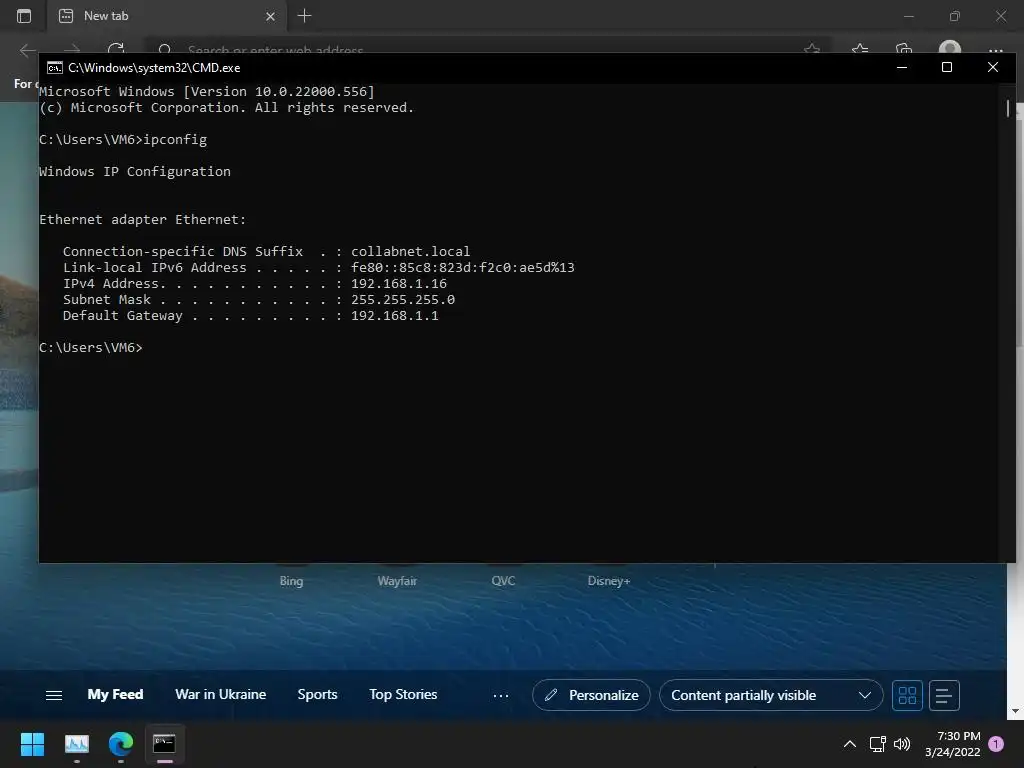Open the volume speaker tray icon
This screenshot has height=768, width=1024.
[902, 744]
